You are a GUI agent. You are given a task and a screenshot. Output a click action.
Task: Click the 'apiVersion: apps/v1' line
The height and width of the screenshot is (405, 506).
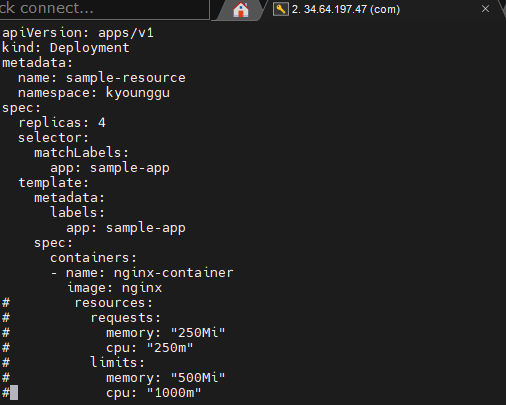pyautogui.click(x=78, y=33)
